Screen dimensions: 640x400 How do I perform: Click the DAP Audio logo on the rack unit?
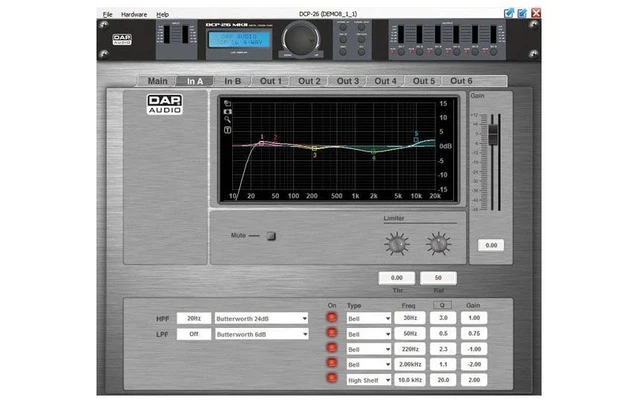(x=122, y=40)
